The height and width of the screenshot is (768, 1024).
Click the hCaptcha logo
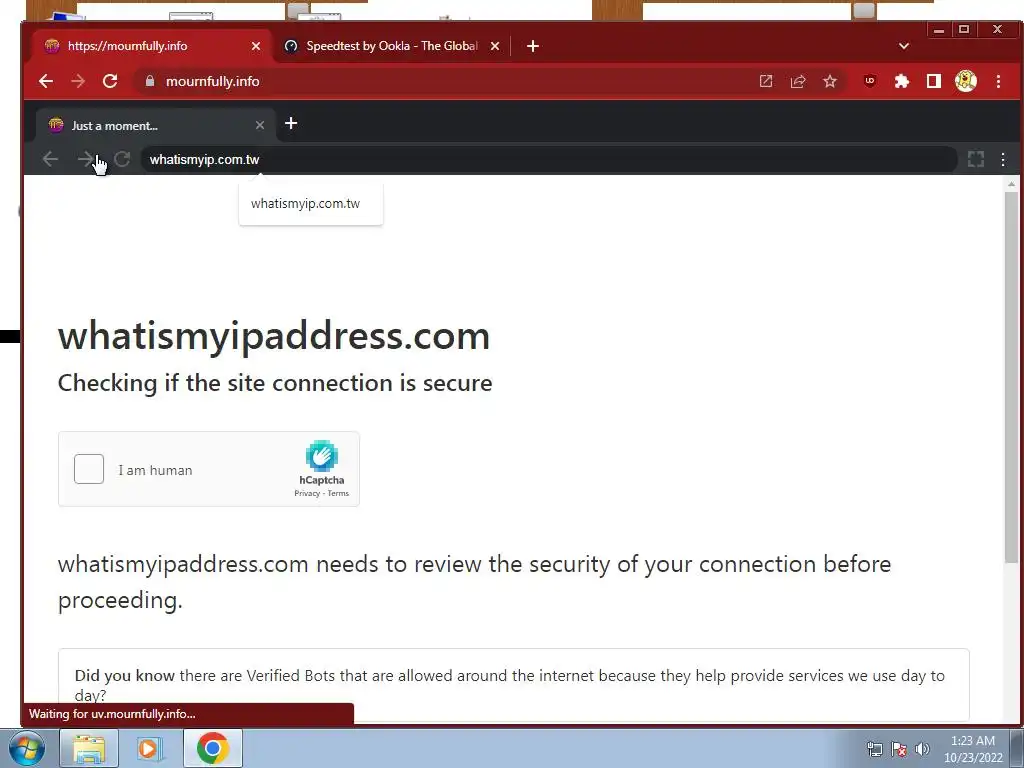pos(321,456)
